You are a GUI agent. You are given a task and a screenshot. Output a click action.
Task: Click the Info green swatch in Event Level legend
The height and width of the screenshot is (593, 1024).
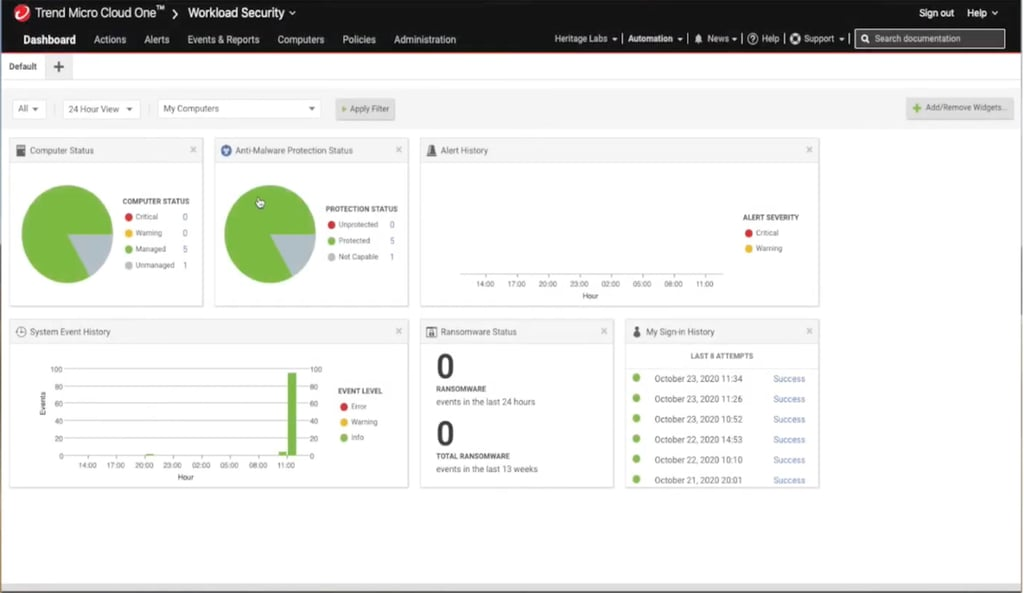click(x=344, y=438)
